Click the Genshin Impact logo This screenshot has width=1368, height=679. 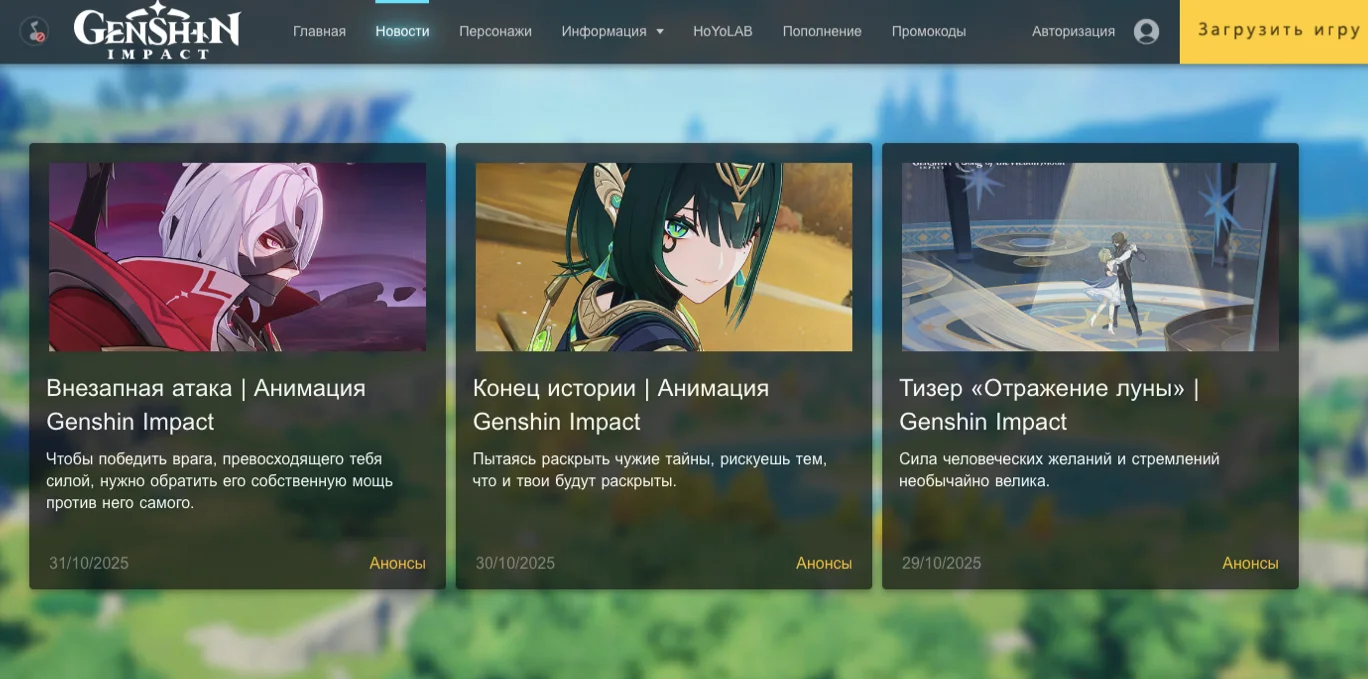(x=157, y=32)
